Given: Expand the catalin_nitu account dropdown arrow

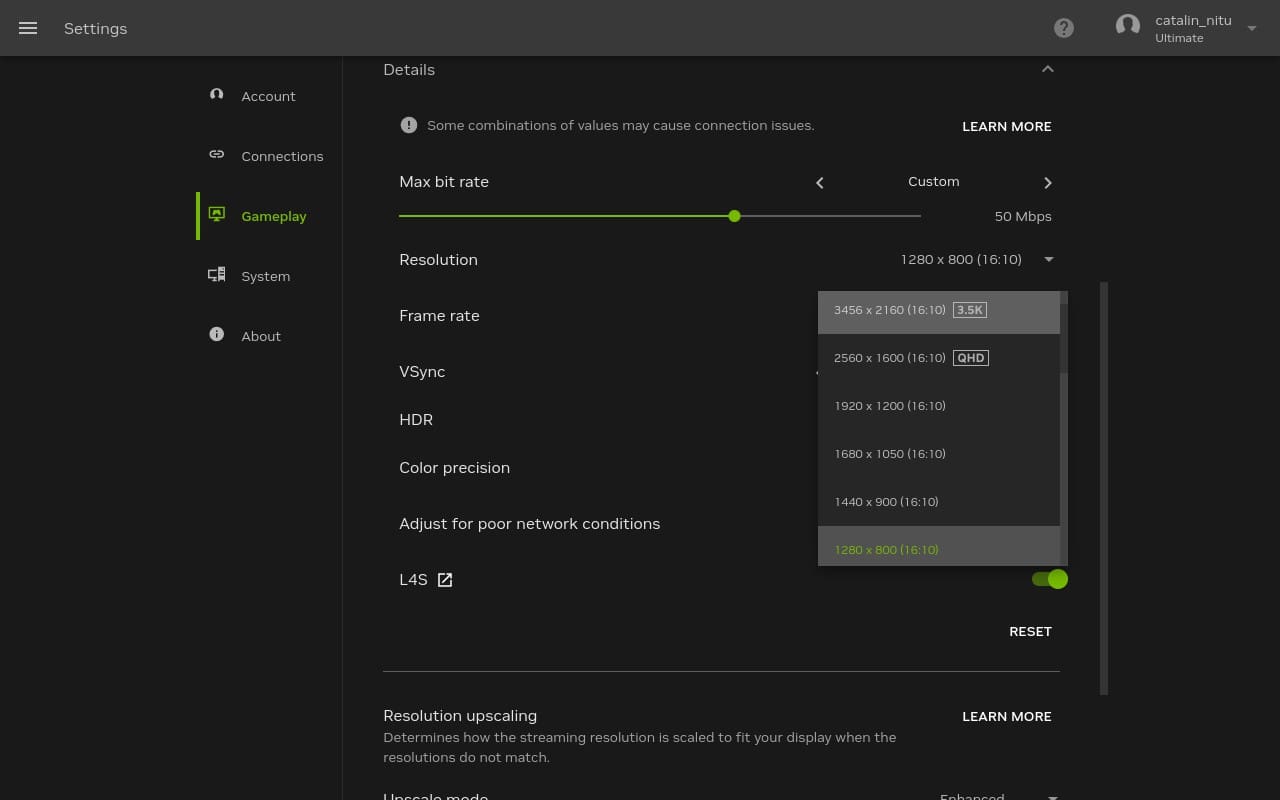Looking at the screenshot, I should tap(1251, 29).
